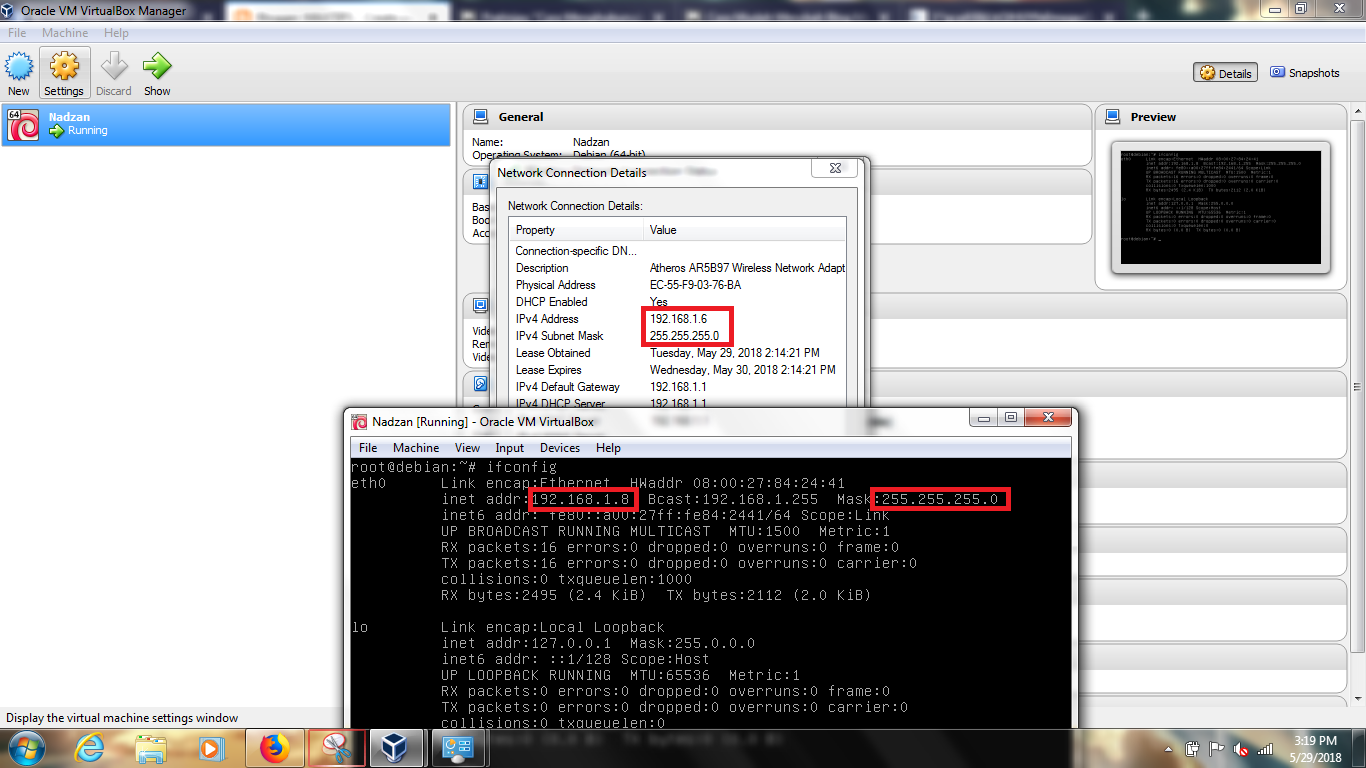
Task: Select the DHCP Enabled Yes value
Action: pyautogui.click(x=658, y=302)
